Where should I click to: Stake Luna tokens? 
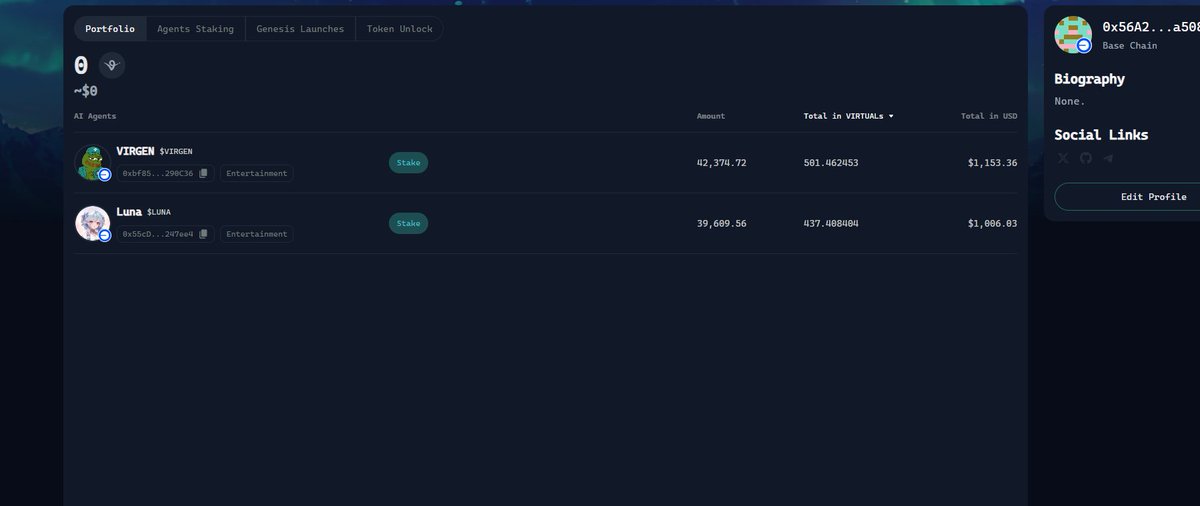[x=408, y=223]
